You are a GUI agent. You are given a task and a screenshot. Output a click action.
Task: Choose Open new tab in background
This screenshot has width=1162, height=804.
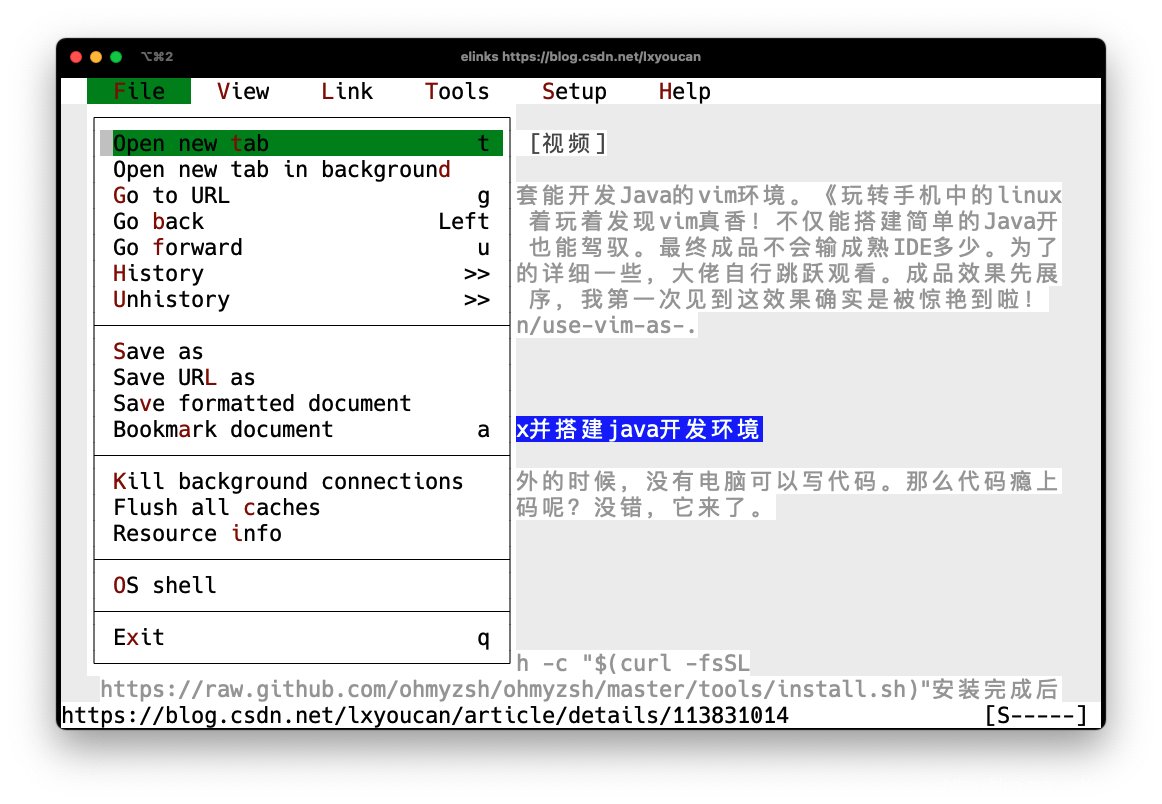click(302, 170)
